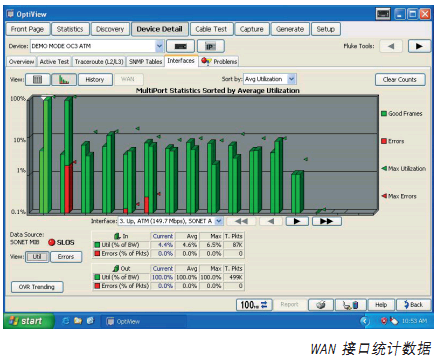Click the save/capture icon next to printer
Viewport: 438px width, 362px height.
(351, 305)
